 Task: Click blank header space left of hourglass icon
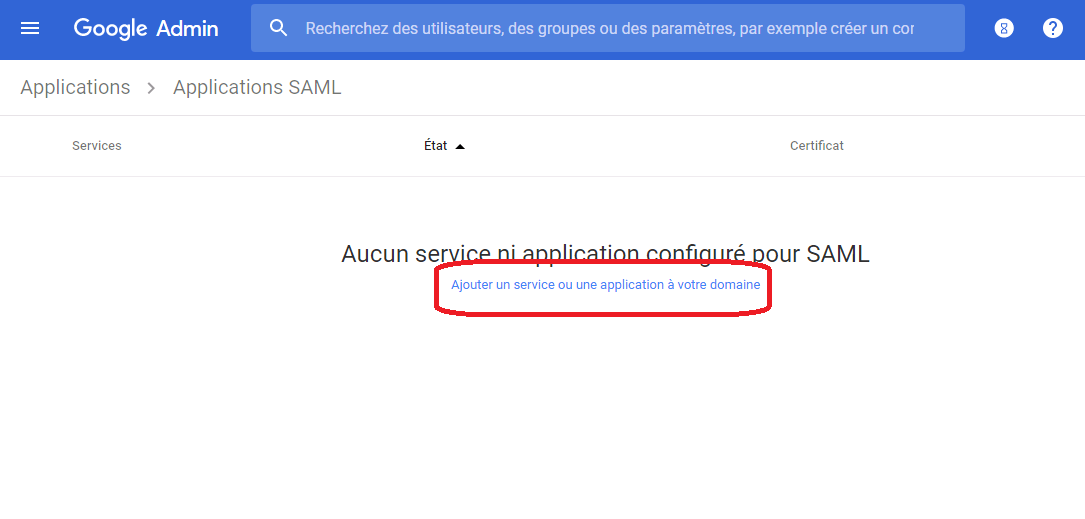click(x=978, y=28)
